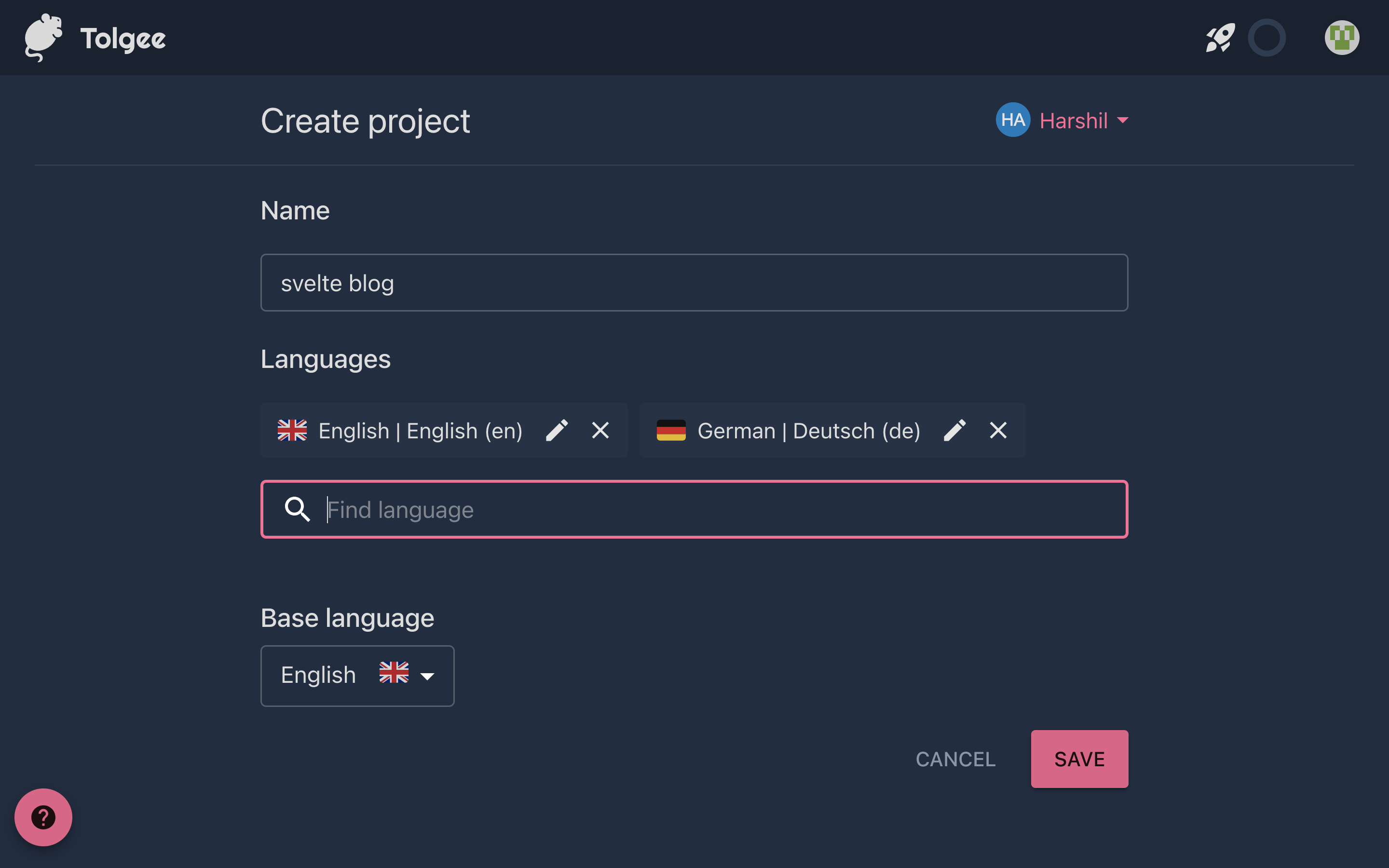1389x868 pixels.
Task: Select the English | English (en) language chip
Action: coord(420,431)
